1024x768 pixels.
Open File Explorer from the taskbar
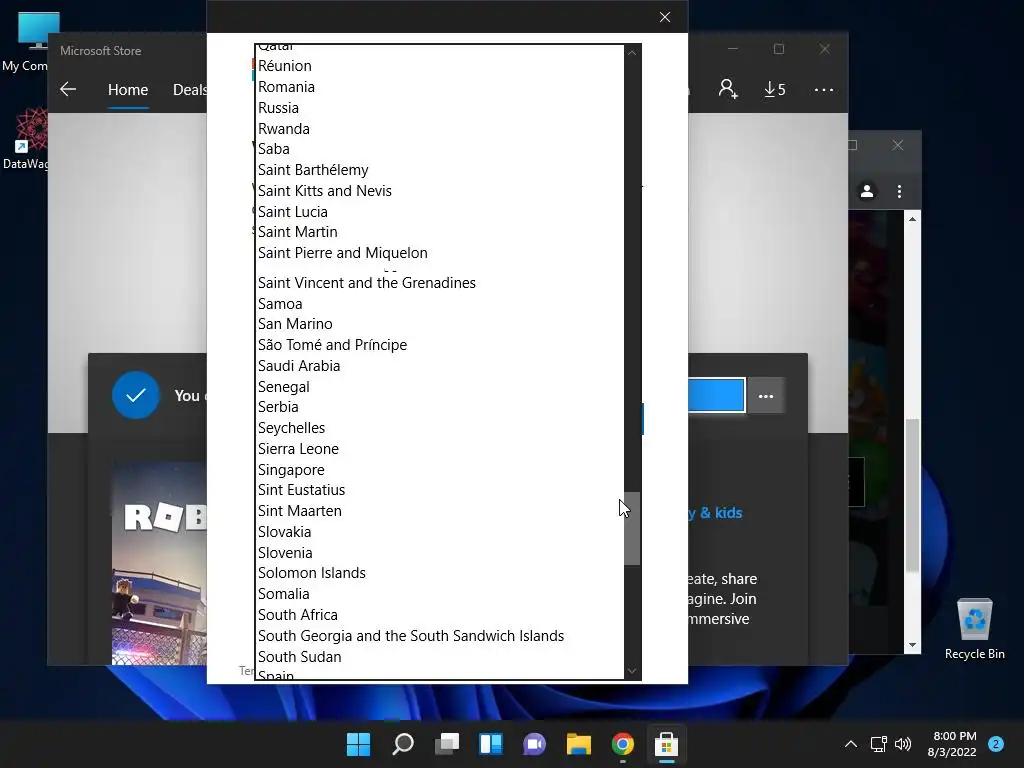579,744
